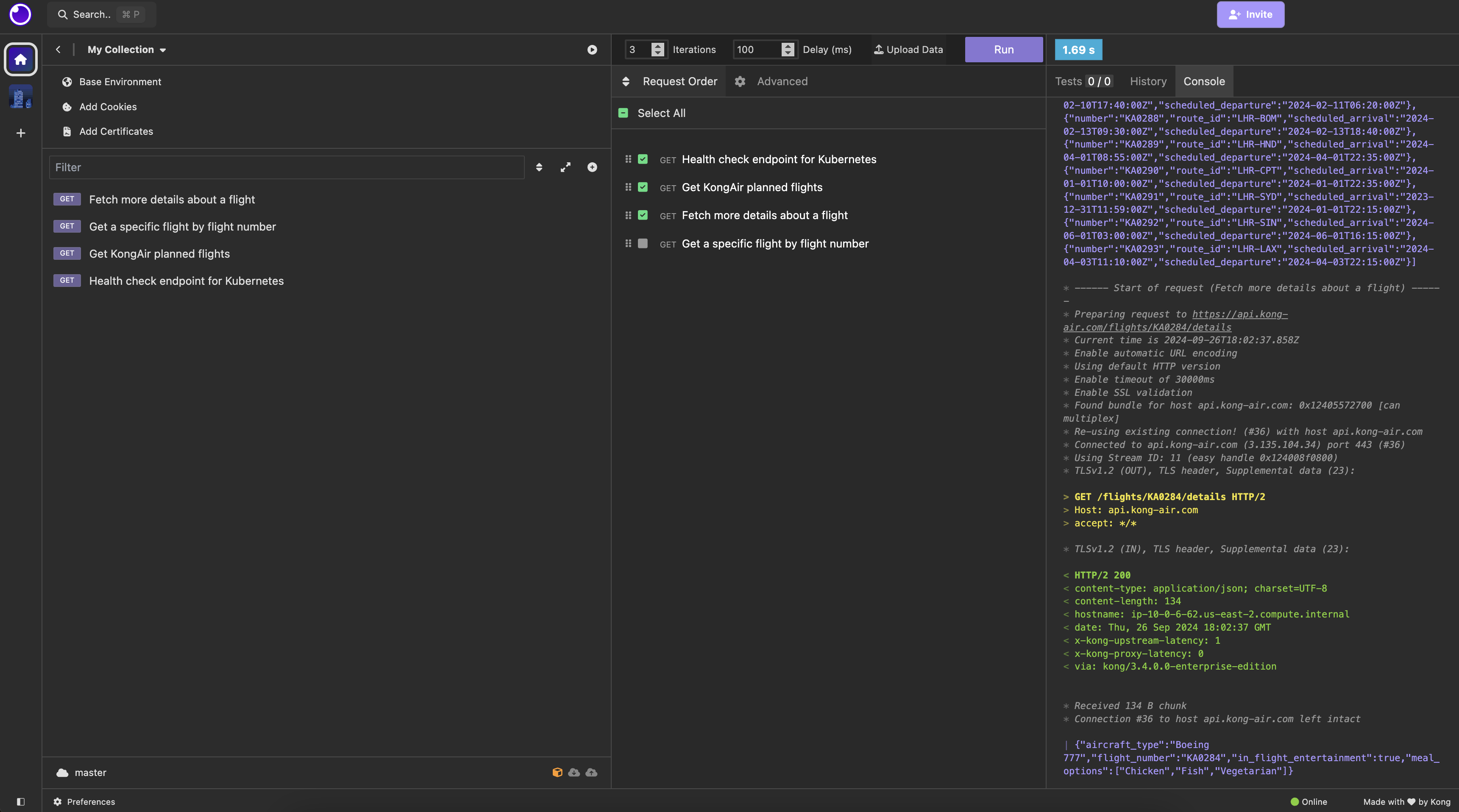
Task: Uncheck Health check endpoint for Kubernetes
Action: coord(643,159)
